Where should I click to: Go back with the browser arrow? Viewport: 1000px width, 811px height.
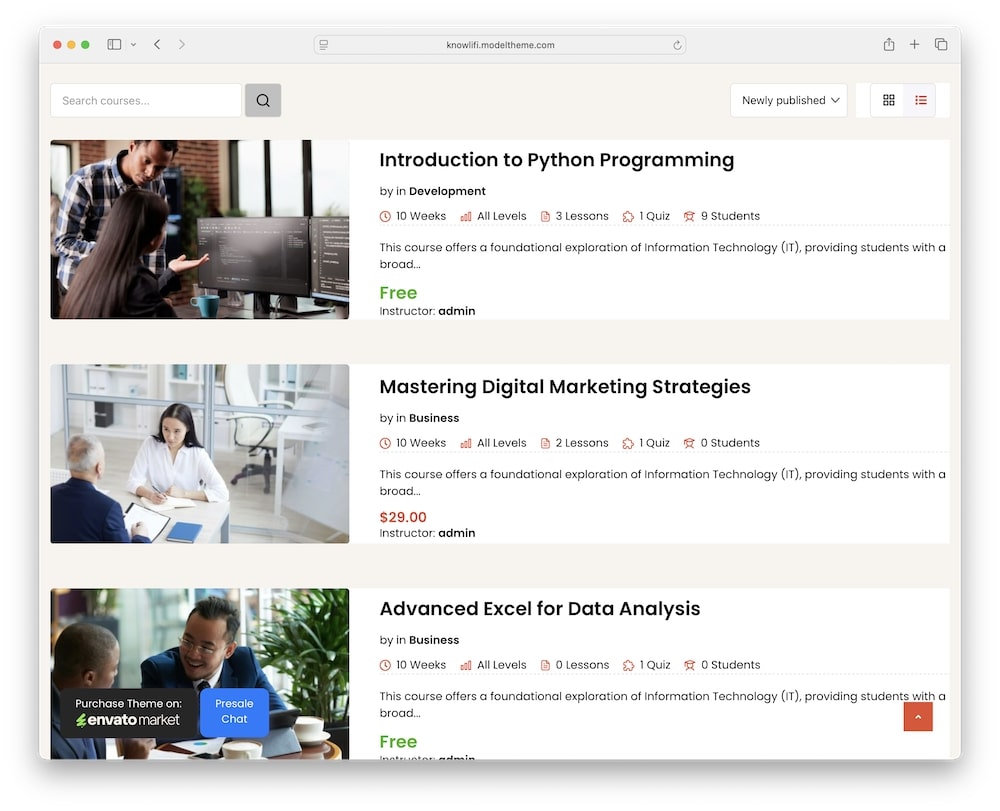pyautogui.click(x=157, y=45)
